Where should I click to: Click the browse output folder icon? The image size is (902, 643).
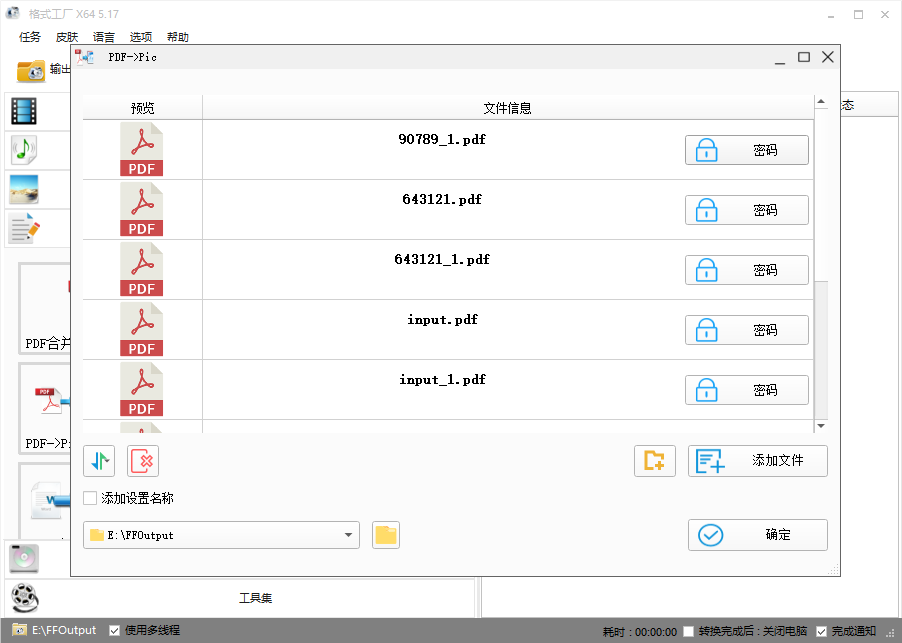pos(386,535)
